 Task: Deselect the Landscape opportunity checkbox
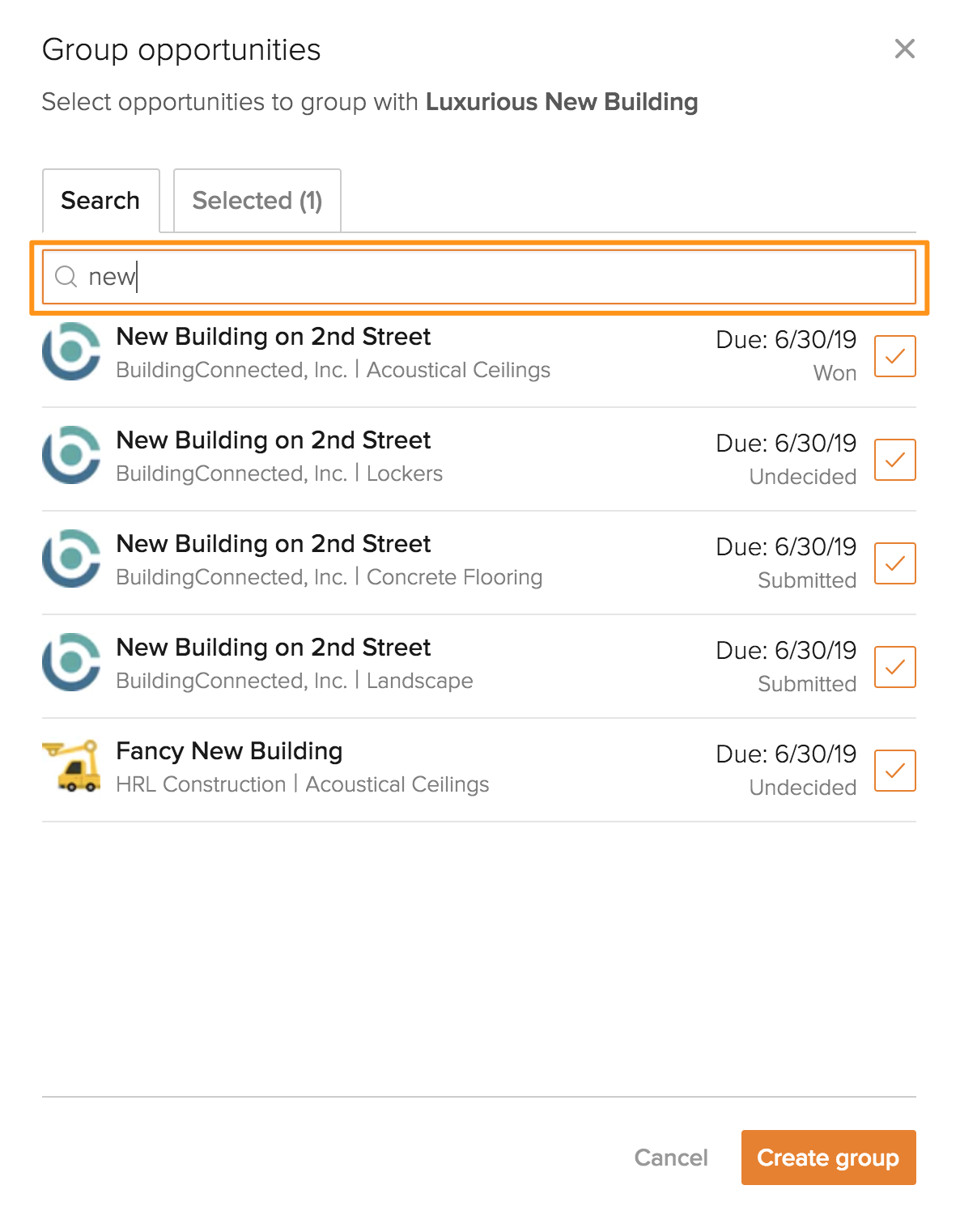click(x=894, y=667)
